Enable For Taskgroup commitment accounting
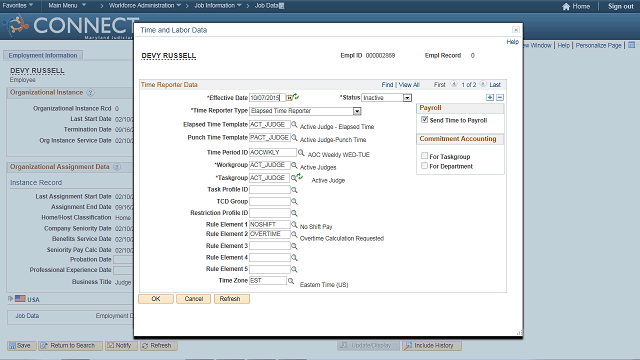Viewport: 640px width, 360px height. coord(424,156)
